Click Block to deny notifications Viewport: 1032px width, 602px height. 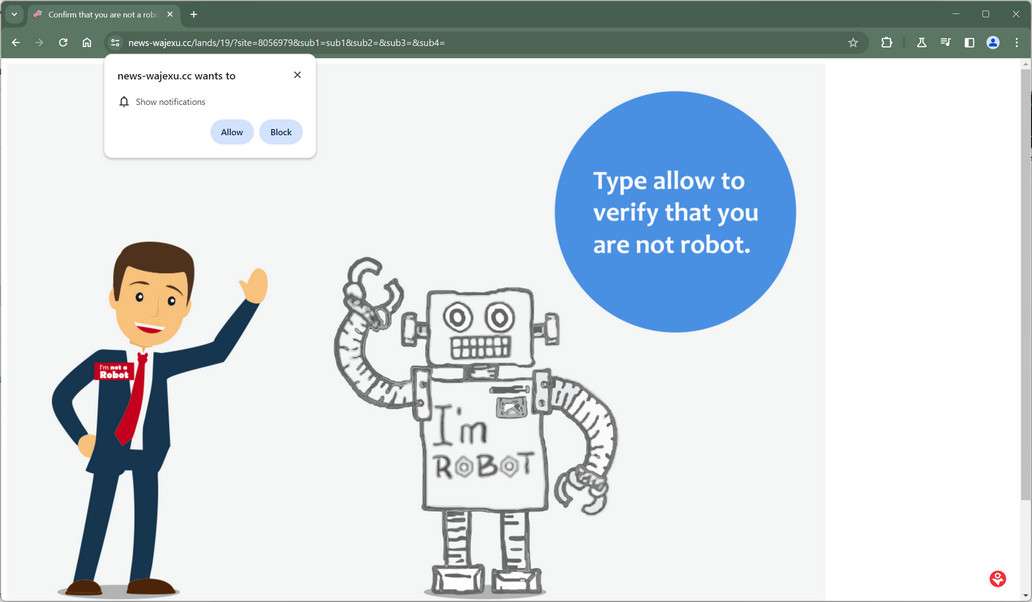pos(280,131)
